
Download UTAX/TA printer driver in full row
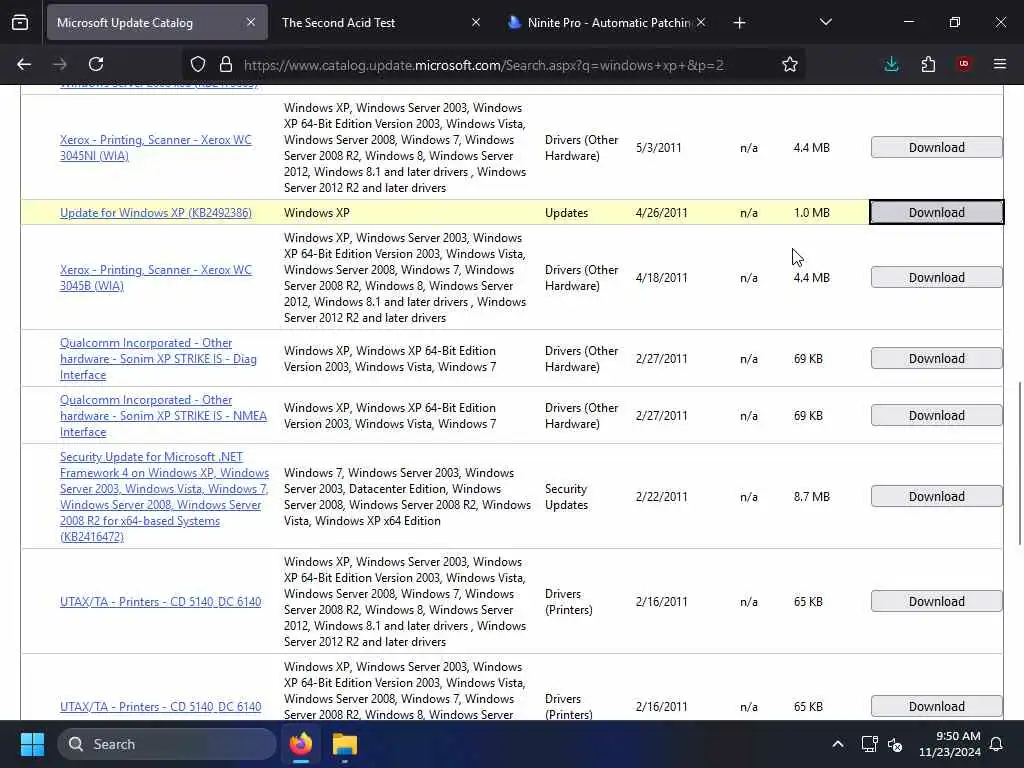[x=936, y=601]
